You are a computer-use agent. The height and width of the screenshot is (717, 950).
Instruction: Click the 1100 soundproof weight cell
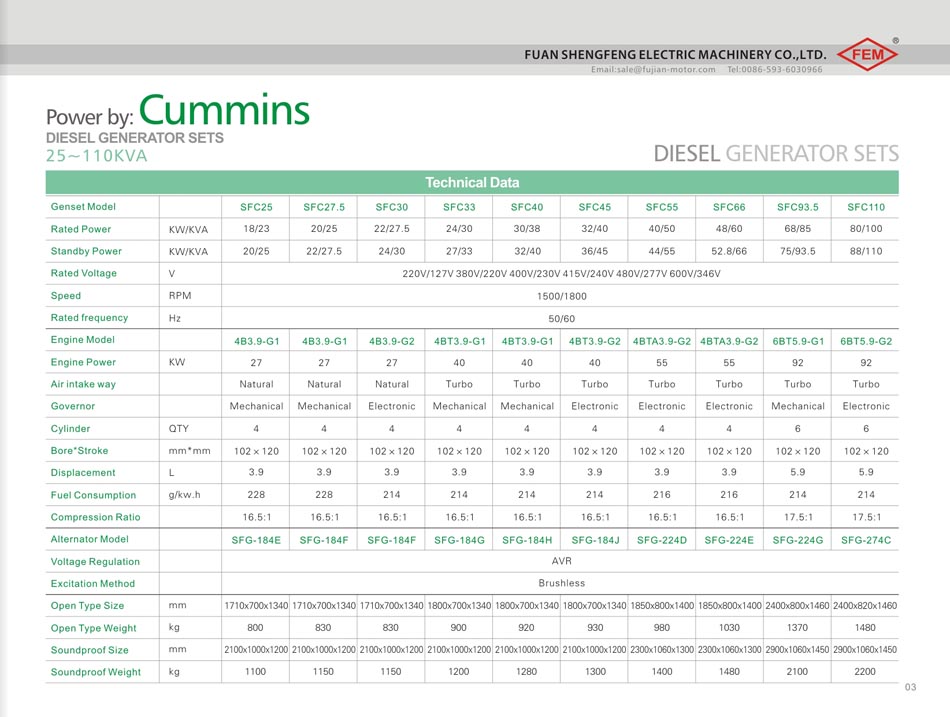point(255,672)
